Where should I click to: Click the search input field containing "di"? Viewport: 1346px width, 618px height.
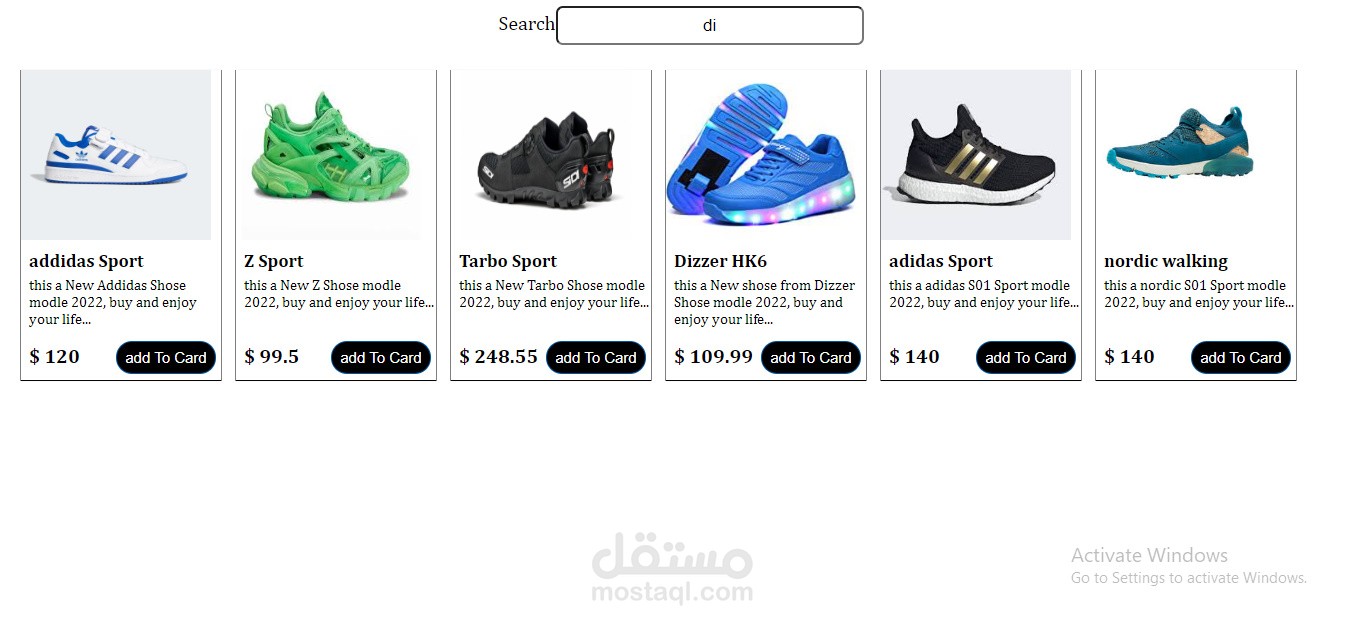(x=709, y=26)
